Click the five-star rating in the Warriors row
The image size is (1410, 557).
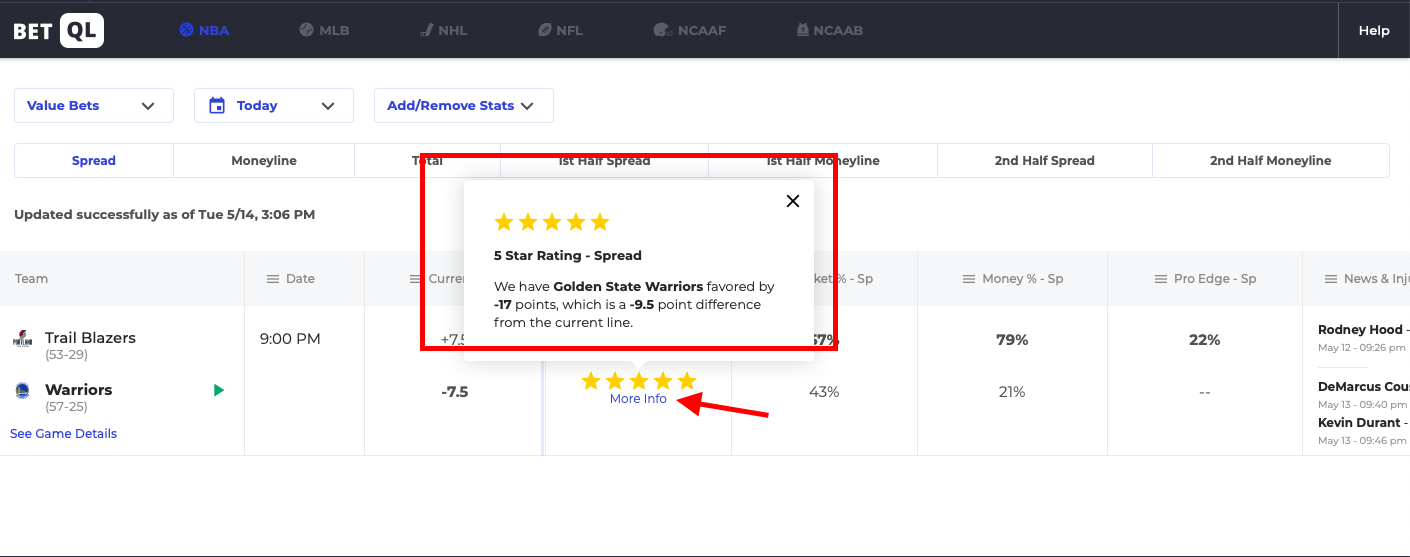tap(638, 380)
